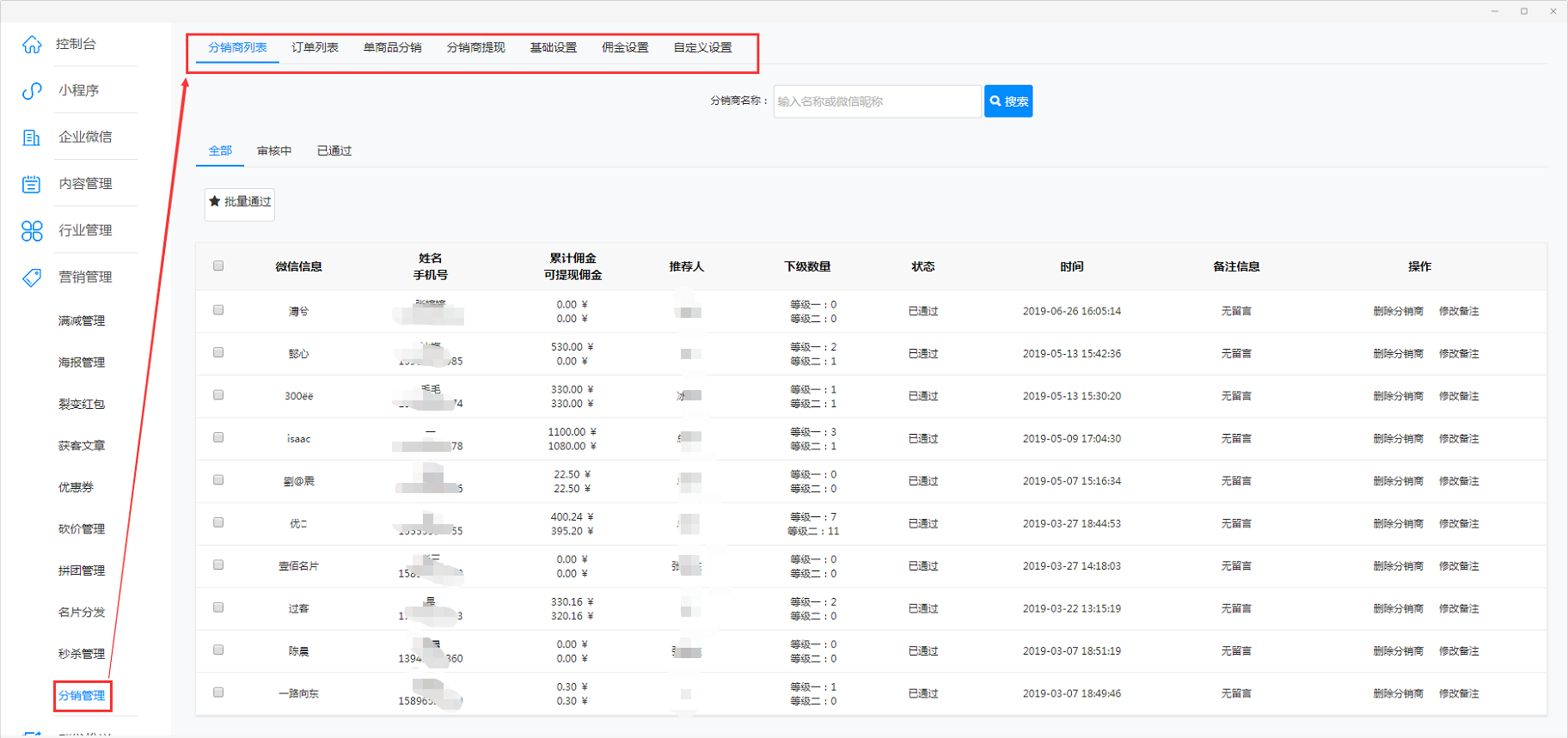This screenshot has width=1568, height=738.
Task: Focus the 分销商名称 search input
Action: pyautogui.click(x=877, y=101)
